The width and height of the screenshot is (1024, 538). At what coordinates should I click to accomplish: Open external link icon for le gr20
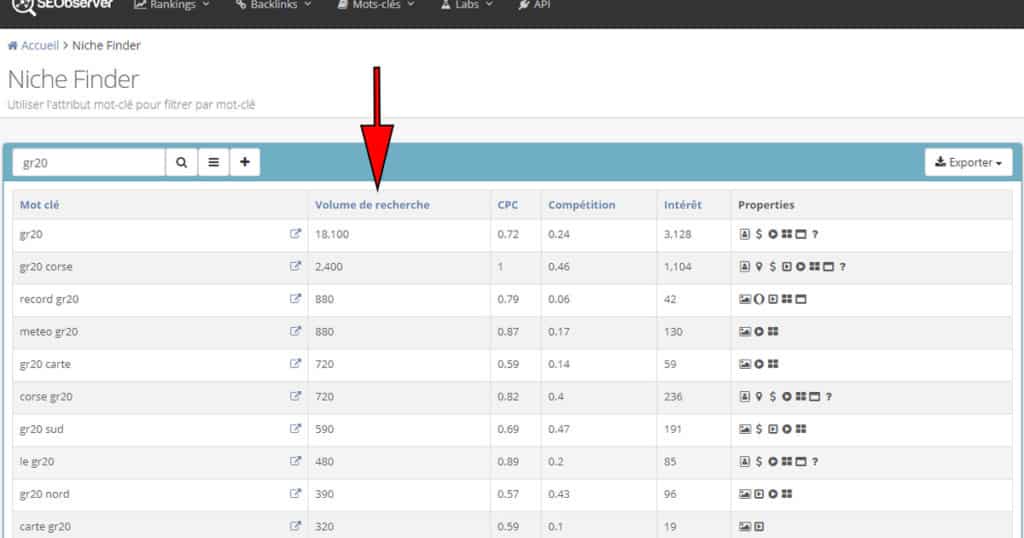pos(295,462)
